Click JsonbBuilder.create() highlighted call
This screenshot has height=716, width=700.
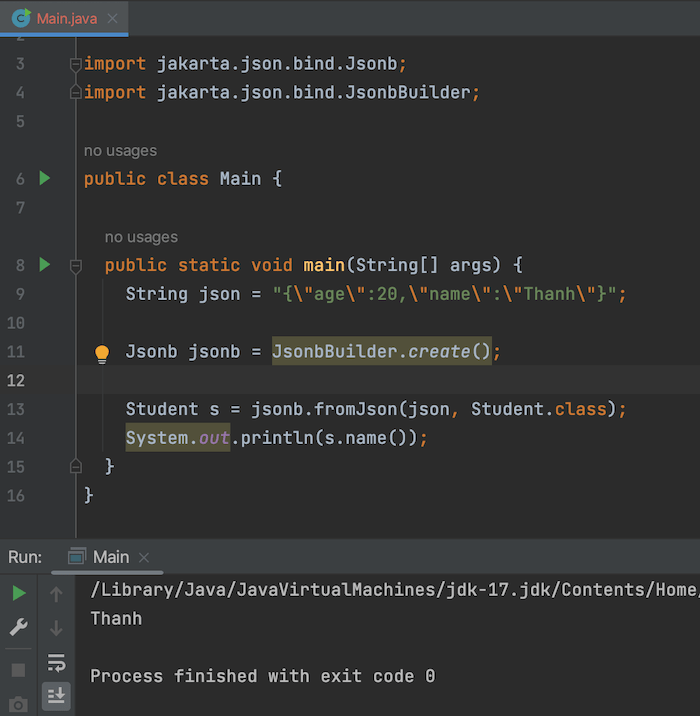[382, 351]
